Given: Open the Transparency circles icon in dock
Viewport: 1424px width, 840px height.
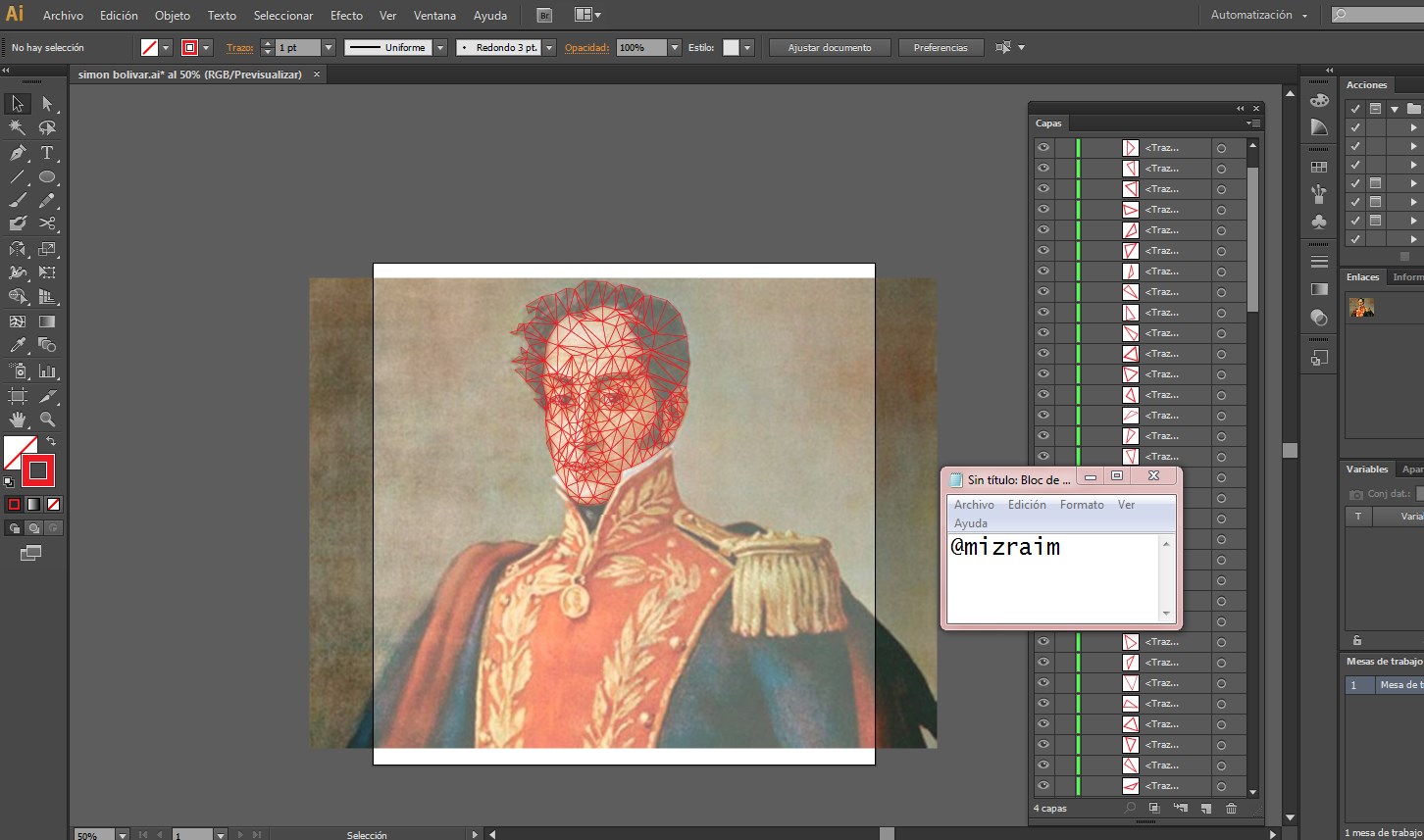Looking at the screenshot, I should (1319, 317).
